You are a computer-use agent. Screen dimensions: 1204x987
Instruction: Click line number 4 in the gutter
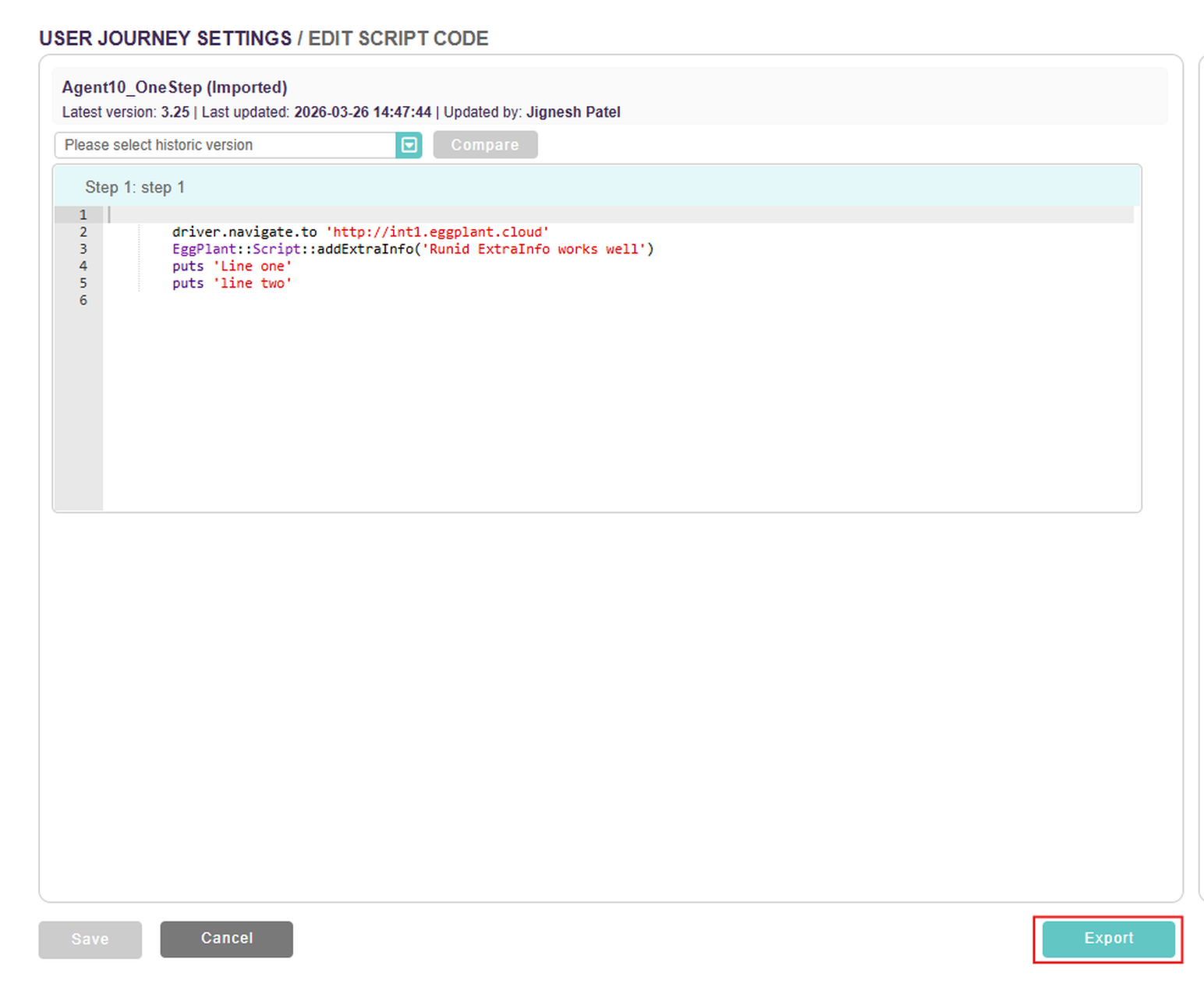click(83, 266)
